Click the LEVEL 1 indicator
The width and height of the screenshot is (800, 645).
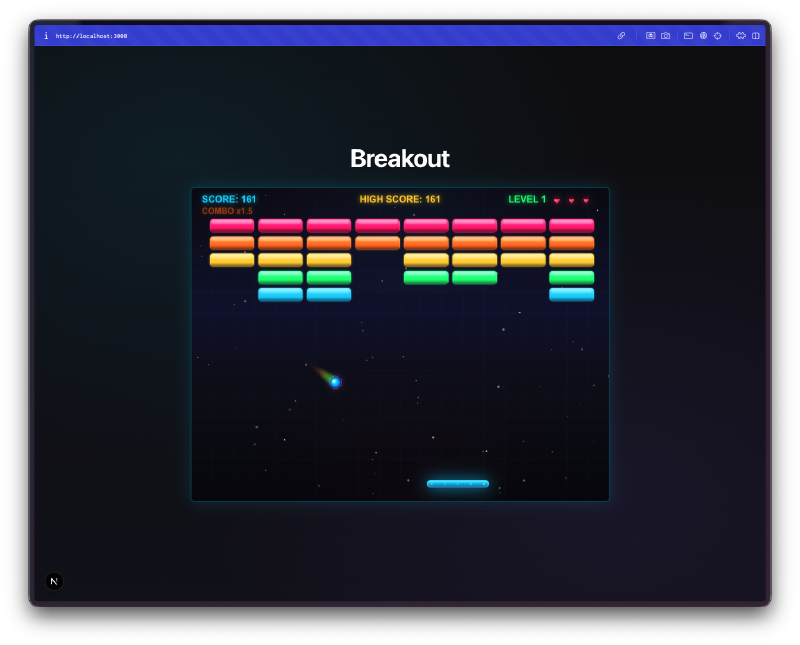(527, 199)
